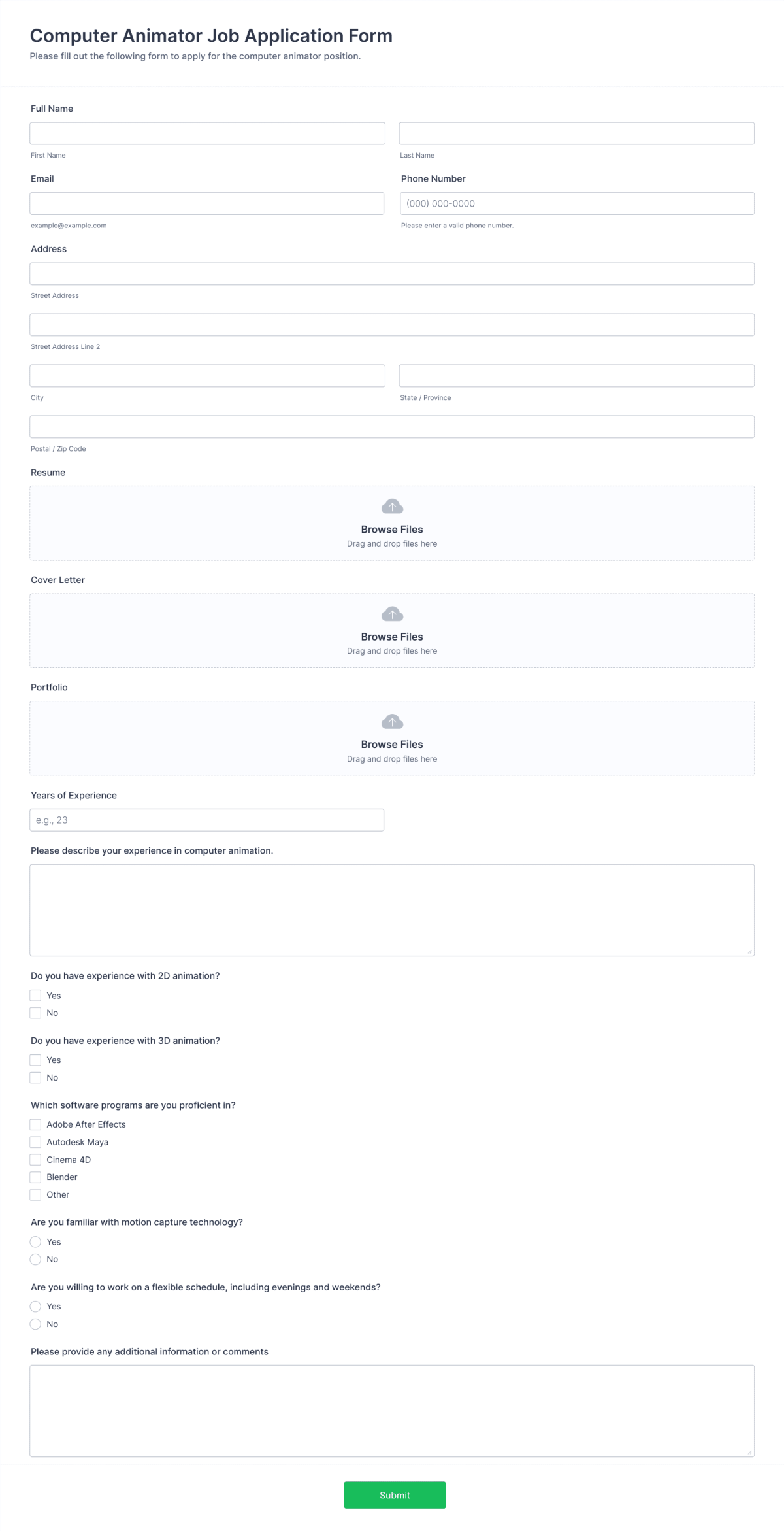Click the Phone Number input field
Screen dimensions: 784x1531
click(577, 203)
